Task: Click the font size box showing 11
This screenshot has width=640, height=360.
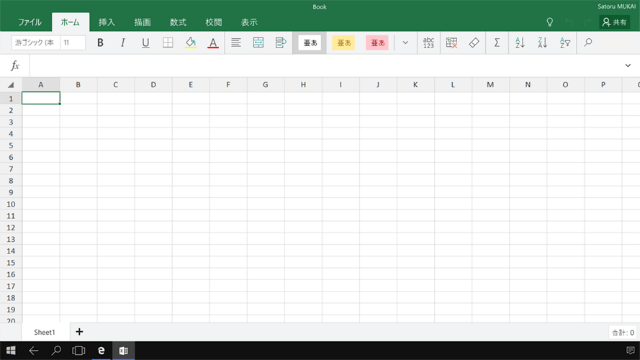Action: [x=73, y=42]
